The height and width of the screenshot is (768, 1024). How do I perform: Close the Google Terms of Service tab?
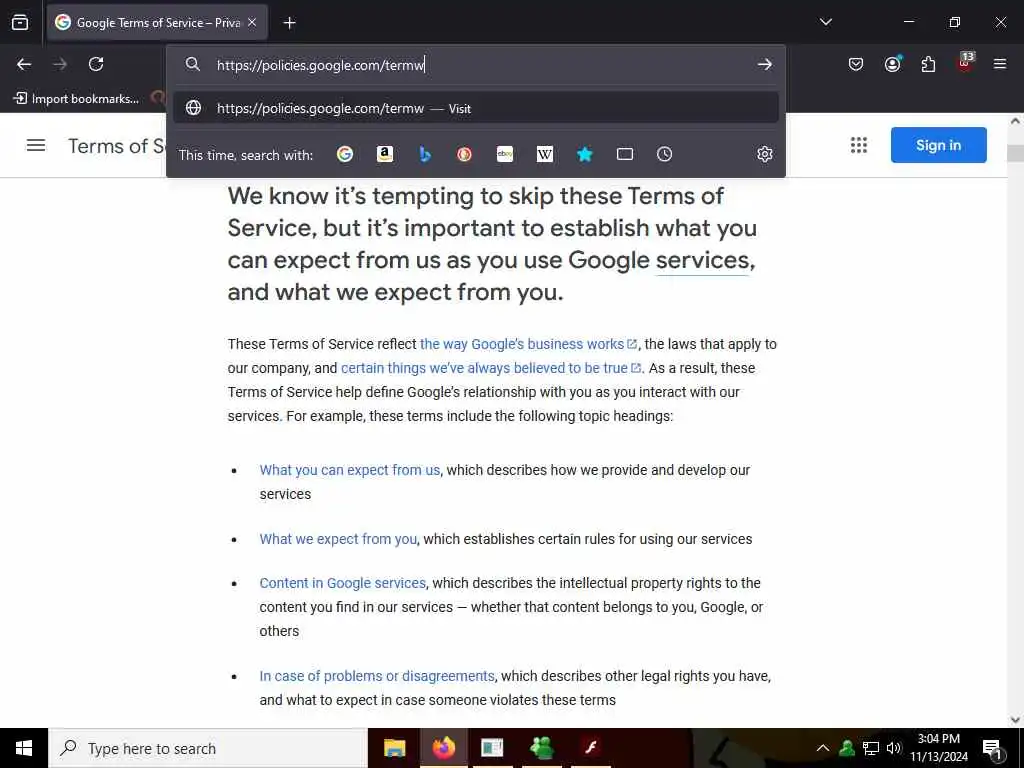252,22
